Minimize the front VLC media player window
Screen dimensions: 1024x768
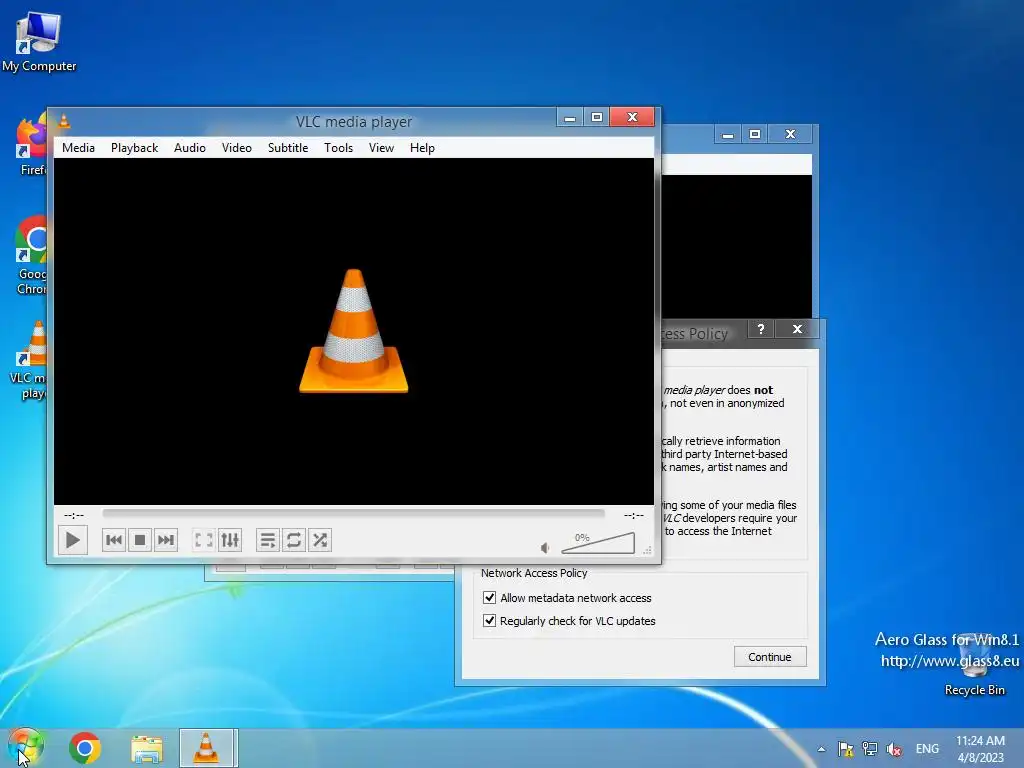(x=570, y=117)
